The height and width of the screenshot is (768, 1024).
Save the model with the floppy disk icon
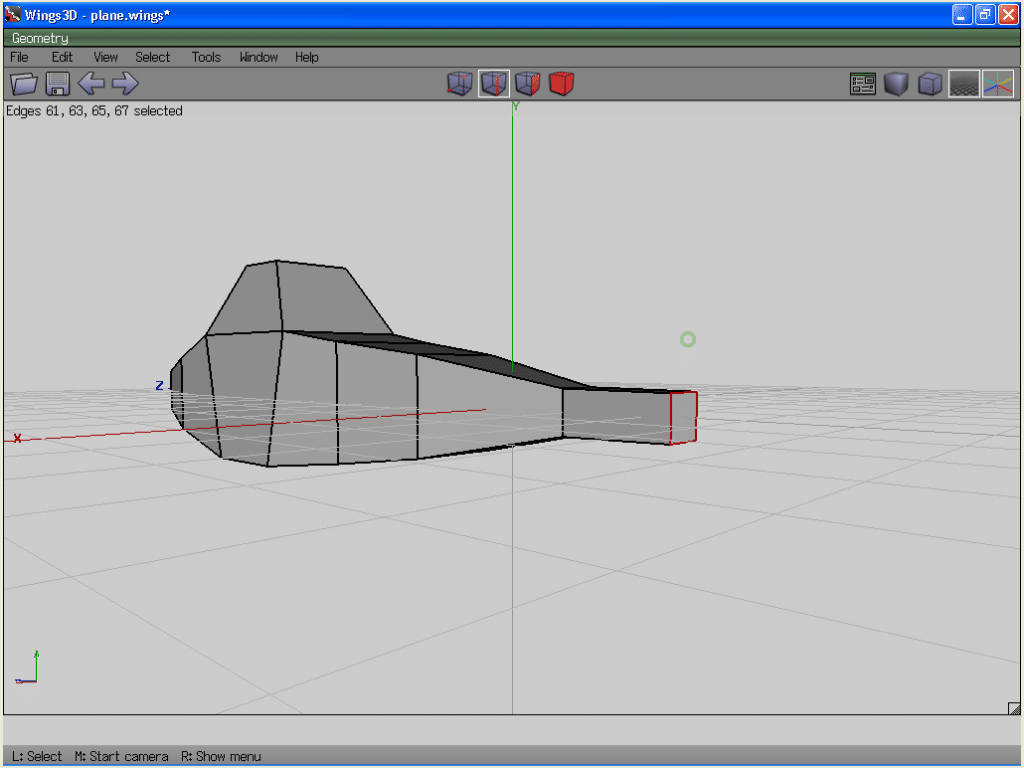click(57, 84)
